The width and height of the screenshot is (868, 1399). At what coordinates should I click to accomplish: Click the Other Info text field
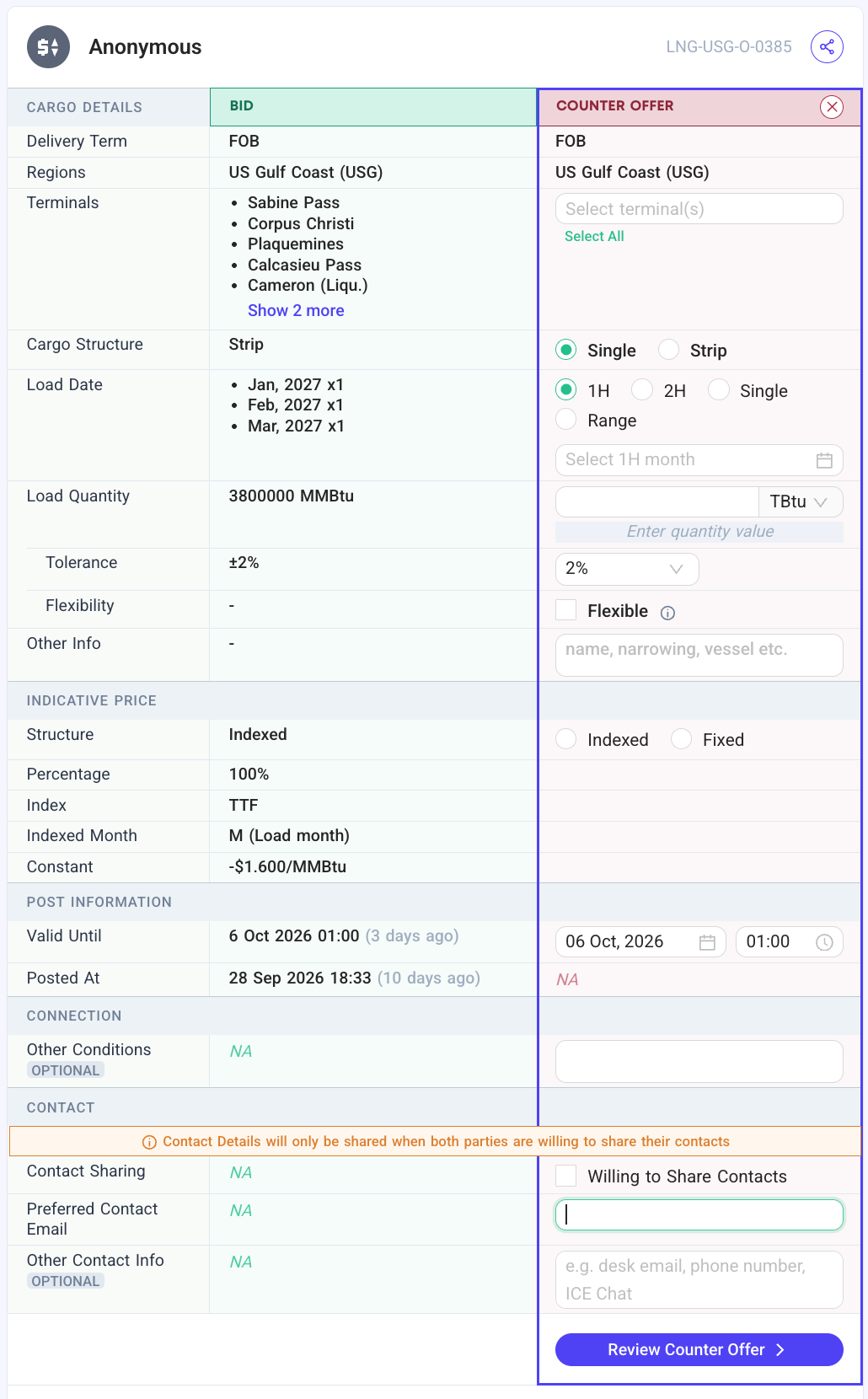[x=699, y=655]
